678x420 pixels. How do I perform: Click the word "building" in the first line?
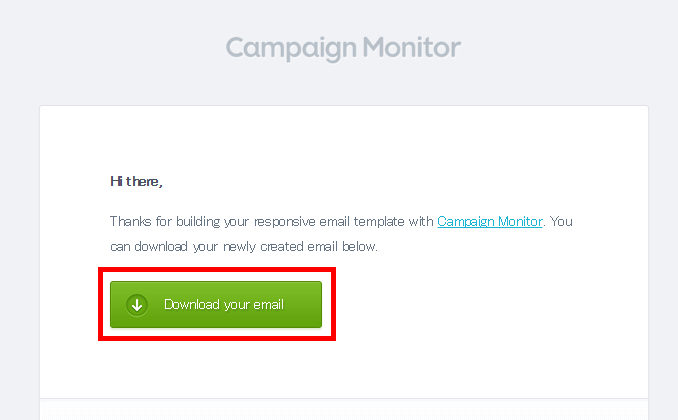coord(198,222)
